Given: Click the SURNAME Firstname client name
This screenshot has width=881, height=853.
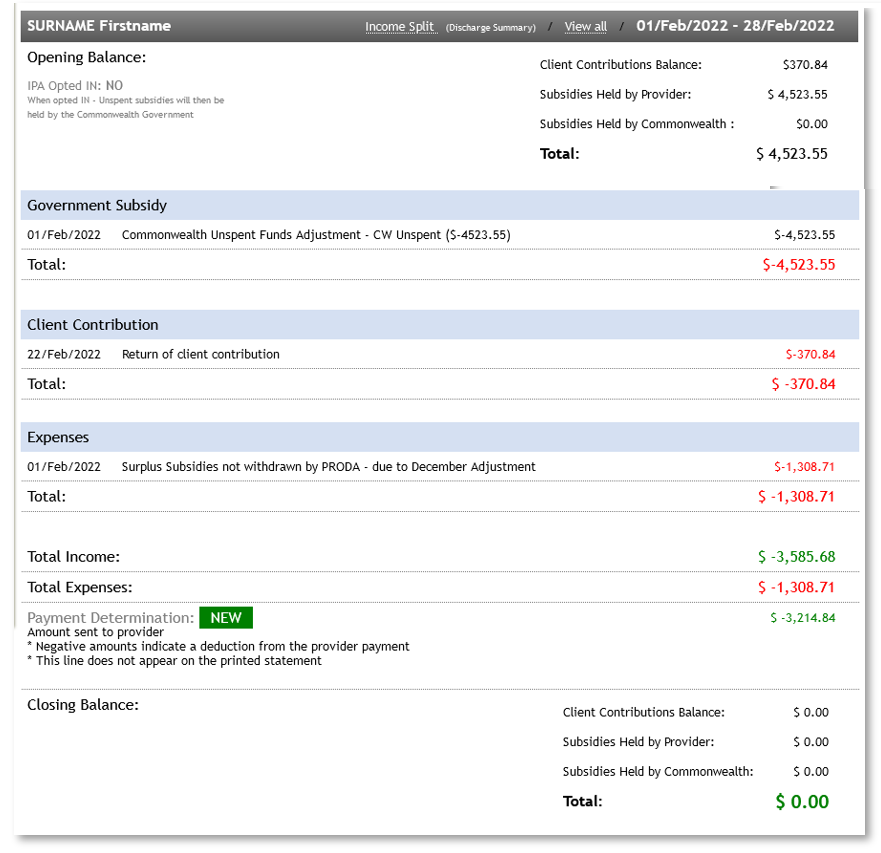Looking at the screenshot, I should click(99, 26).
